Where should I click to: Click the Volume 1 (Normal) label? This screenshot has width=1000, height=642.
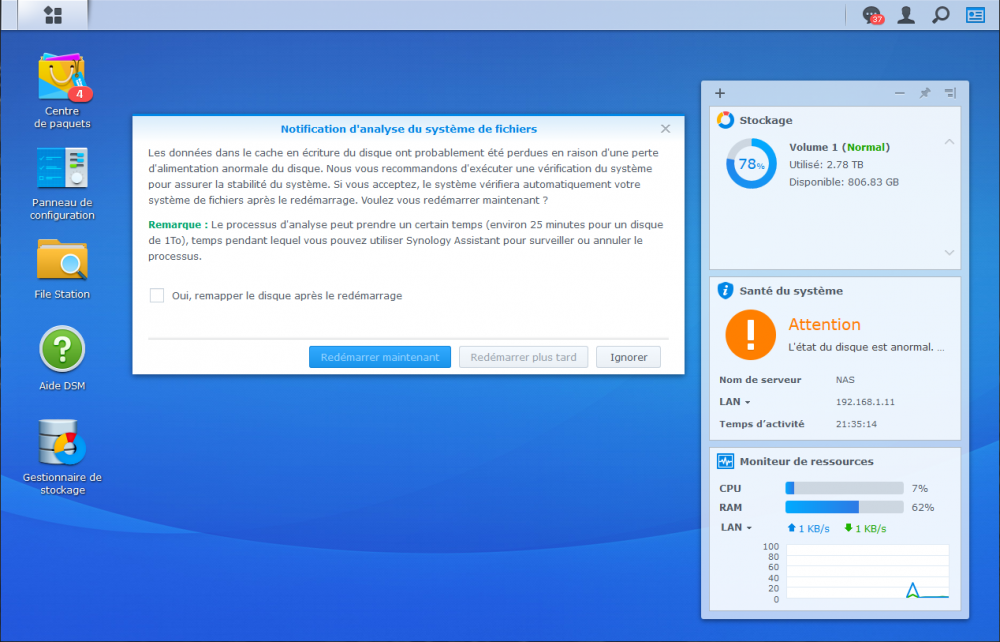click(x=839, y=147)
